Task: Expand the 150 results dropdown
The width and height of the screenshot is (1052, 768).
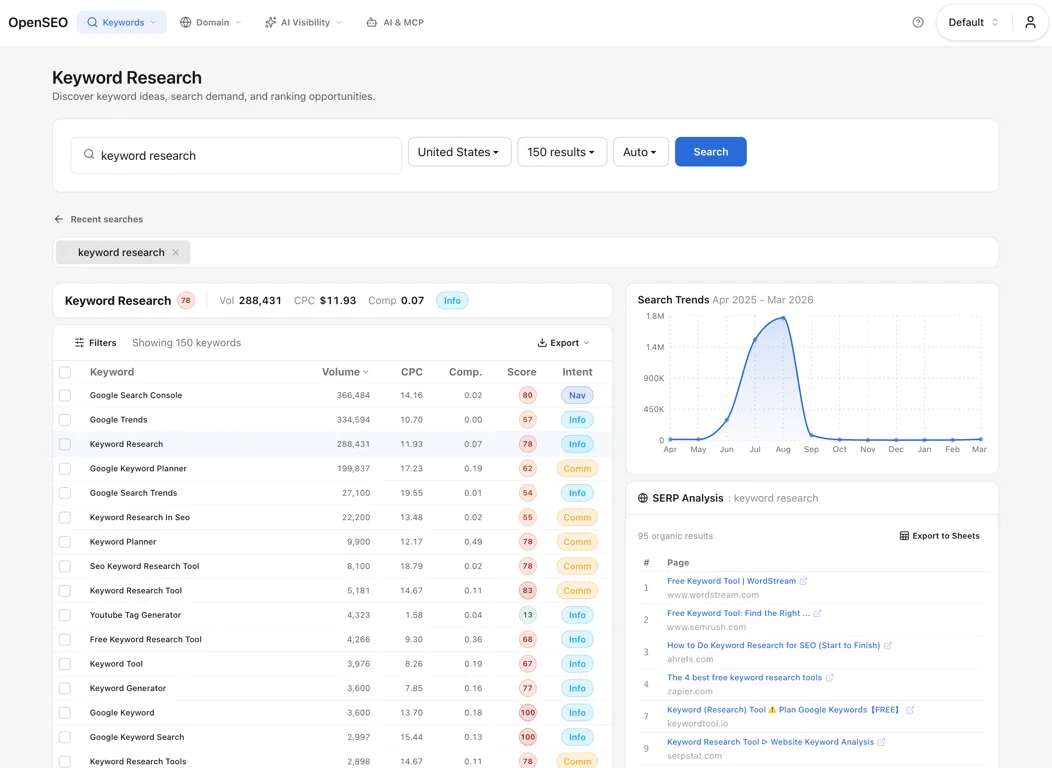Action: [562, 152]
